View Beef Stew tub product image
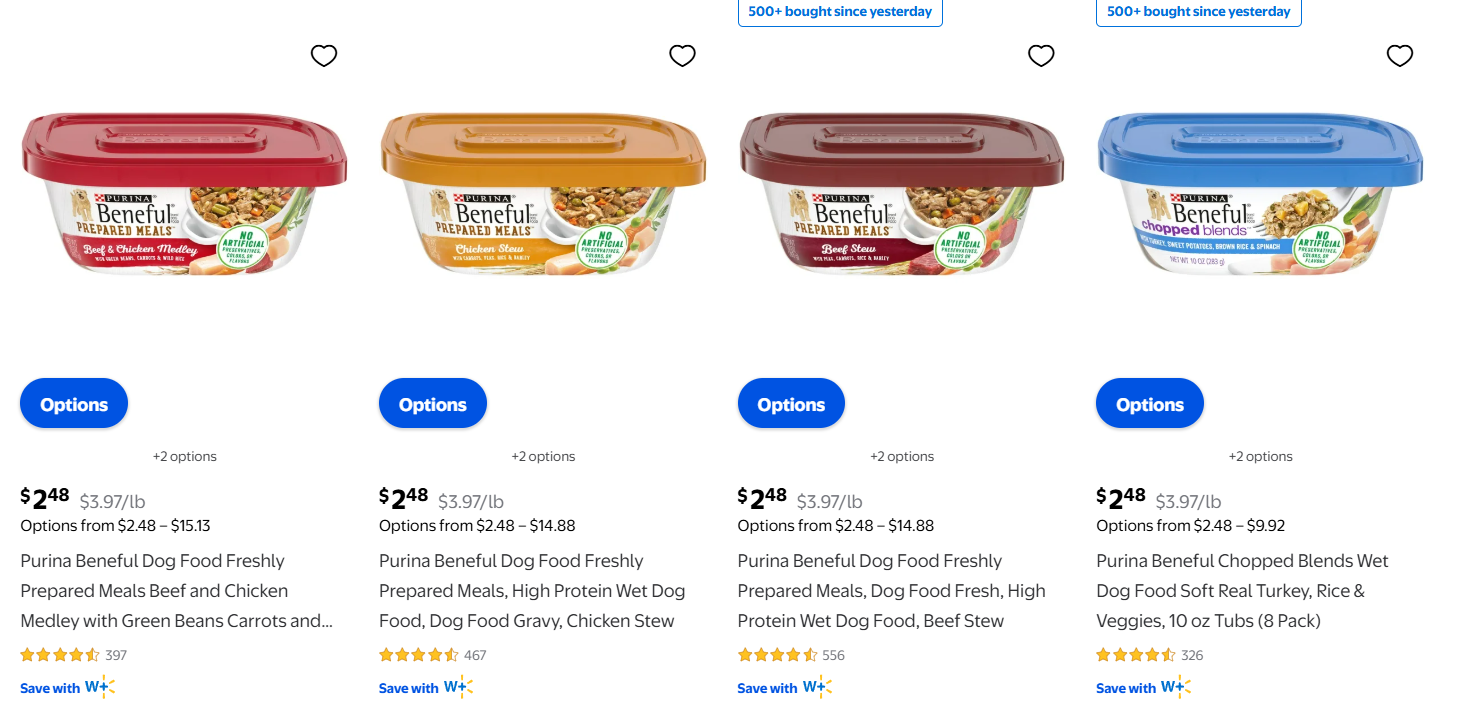The width and height of the screenshot is (1462, 702). click(901, 194)
